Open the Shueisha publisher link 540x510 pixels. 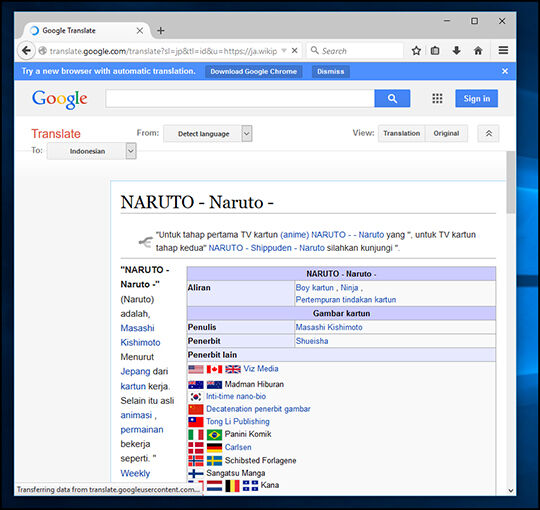[312, 341]
